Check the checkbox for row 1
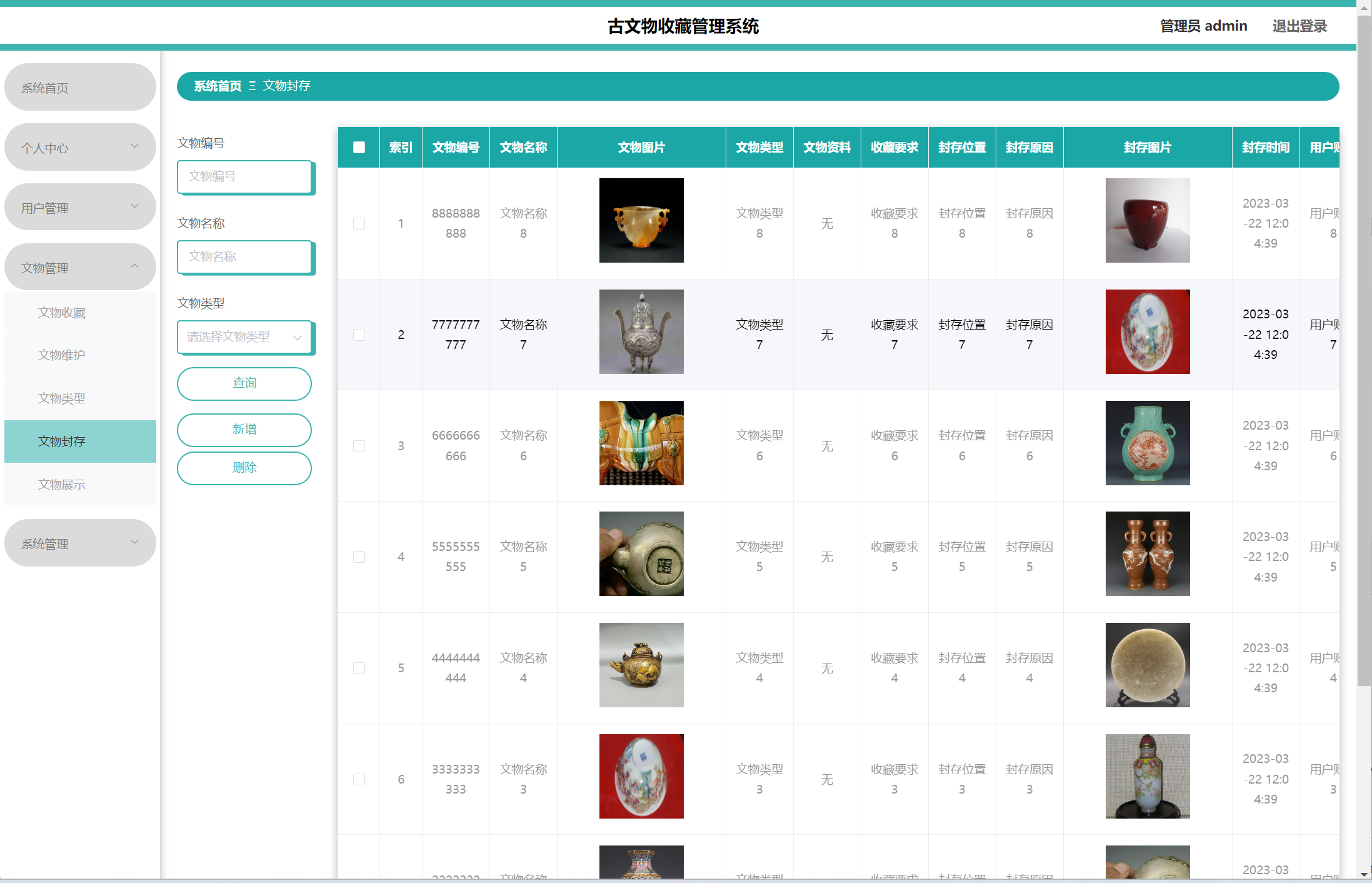The height and width of the screenshot is (883, 1372). 359,223
